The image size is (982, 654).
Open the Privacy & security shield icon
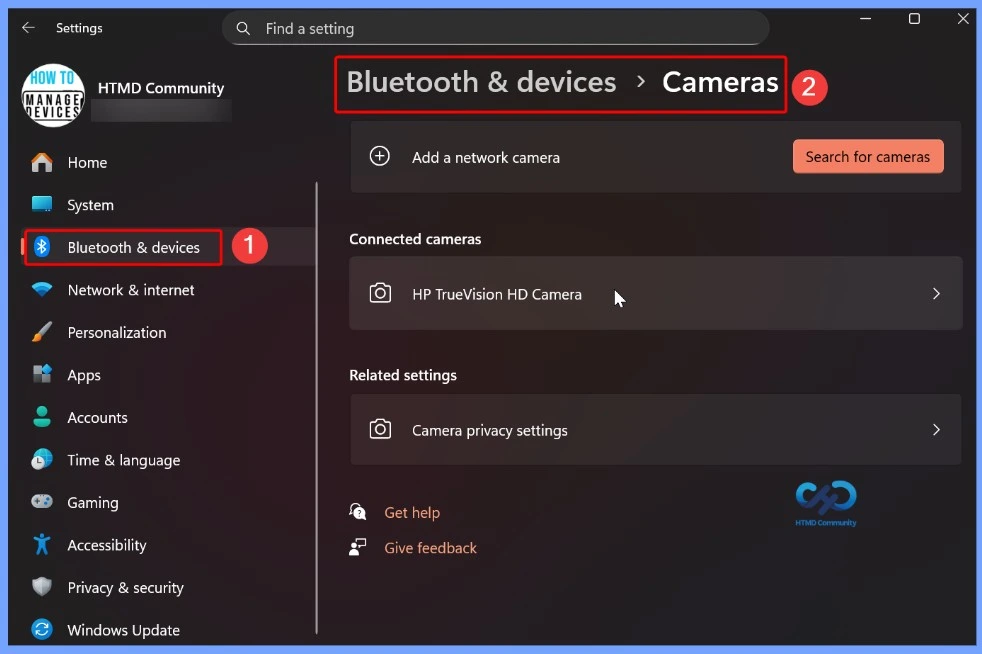(42, 587)
